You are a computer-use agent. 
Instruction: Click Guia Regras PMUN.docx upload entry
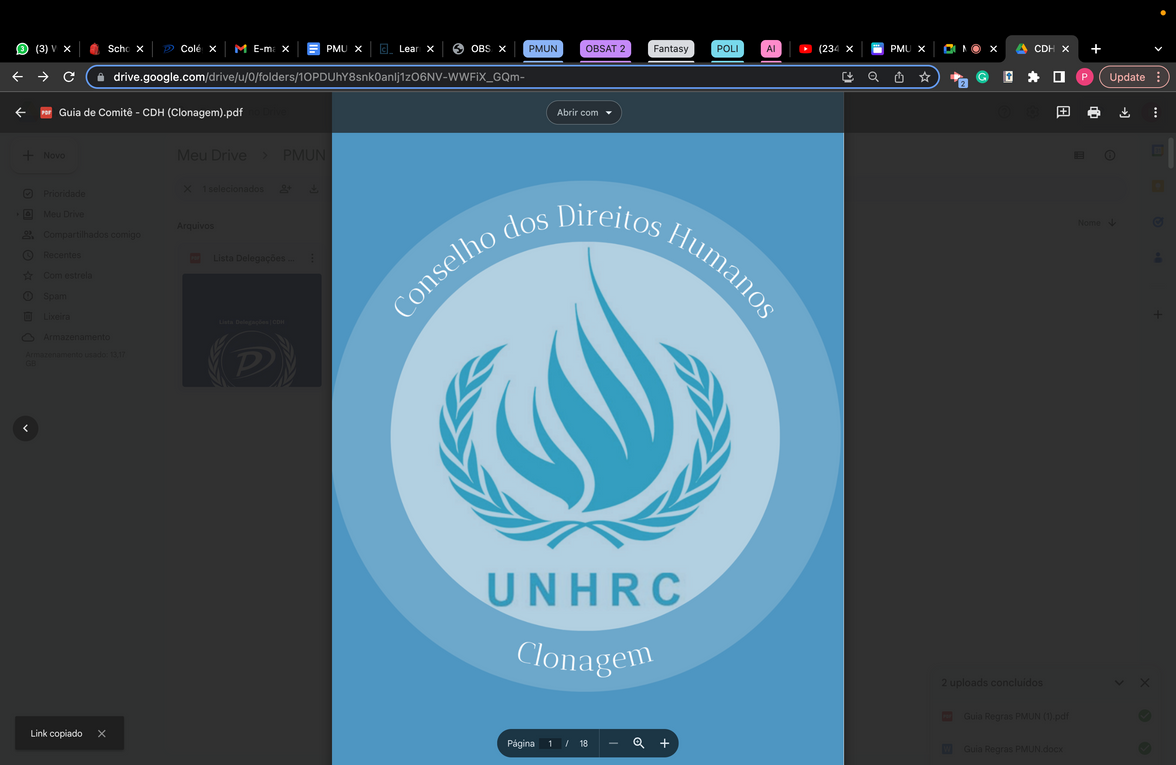point(1046,748)
